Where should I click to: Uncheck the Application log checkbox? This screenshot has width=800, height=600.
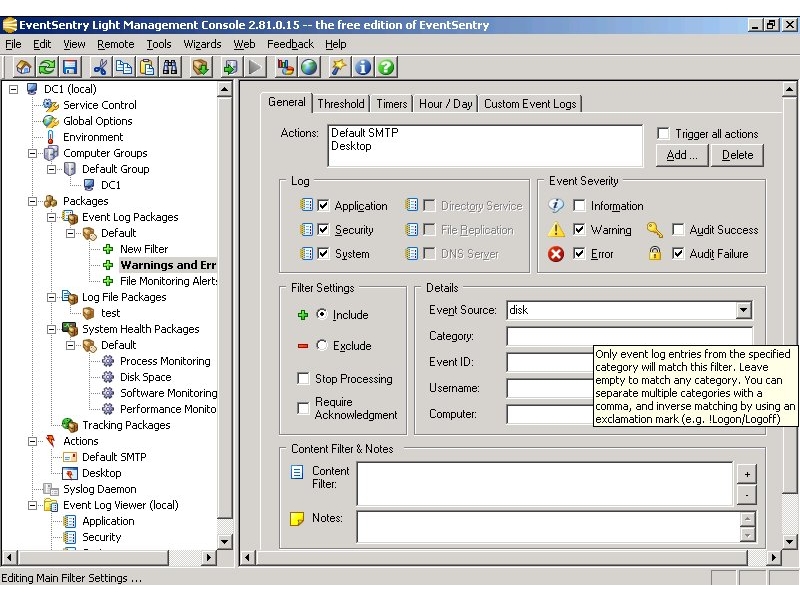(323, 206)
